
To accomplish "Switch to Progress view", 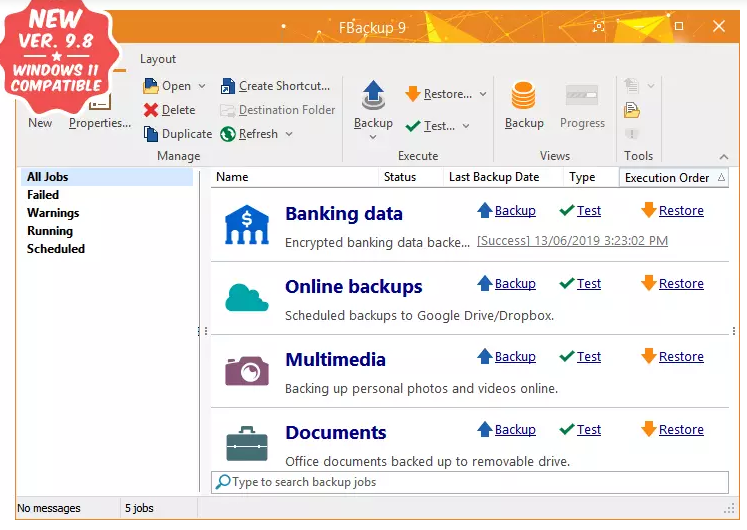I will click(x=582, y=107).
